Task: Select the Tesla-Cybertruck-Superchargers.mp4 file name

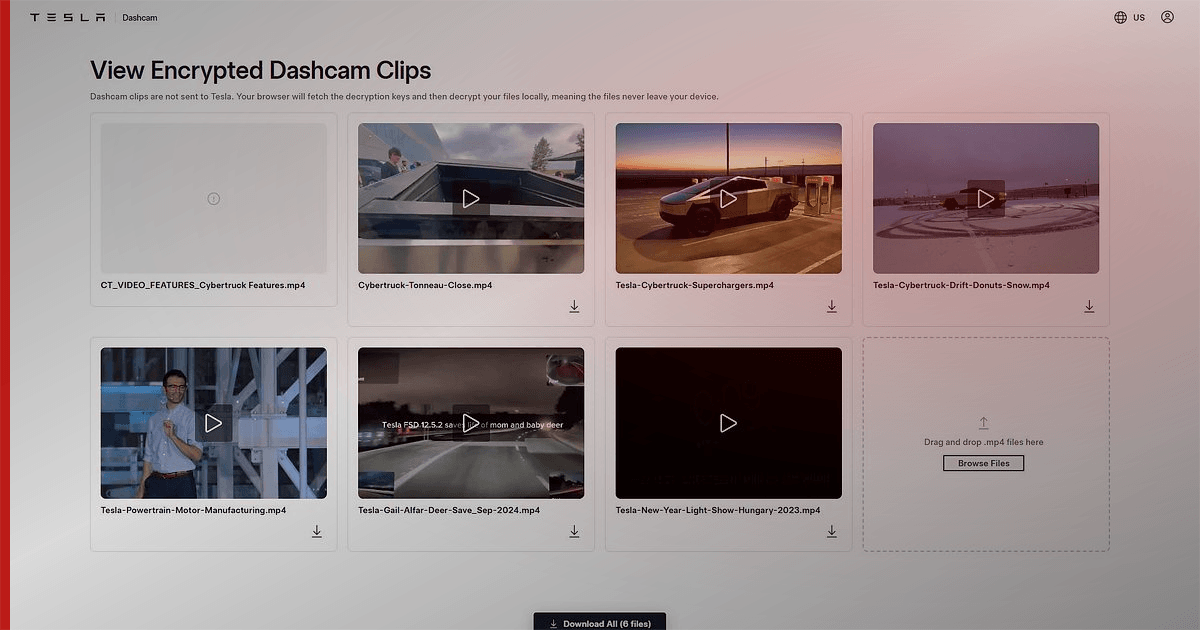Action: pos(695,285)
